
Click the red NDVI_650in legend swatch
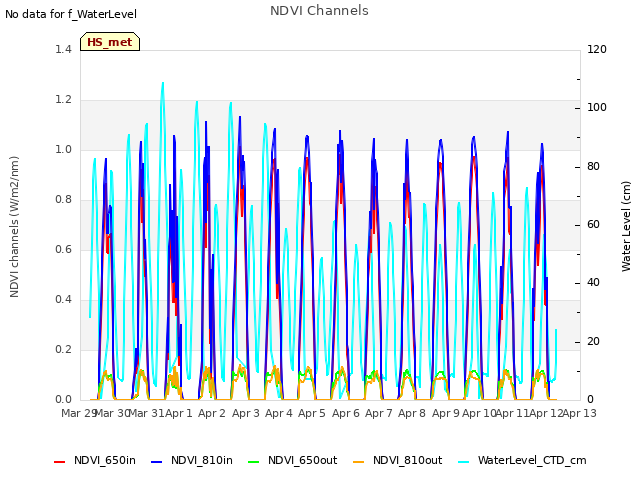pos(60,462)
